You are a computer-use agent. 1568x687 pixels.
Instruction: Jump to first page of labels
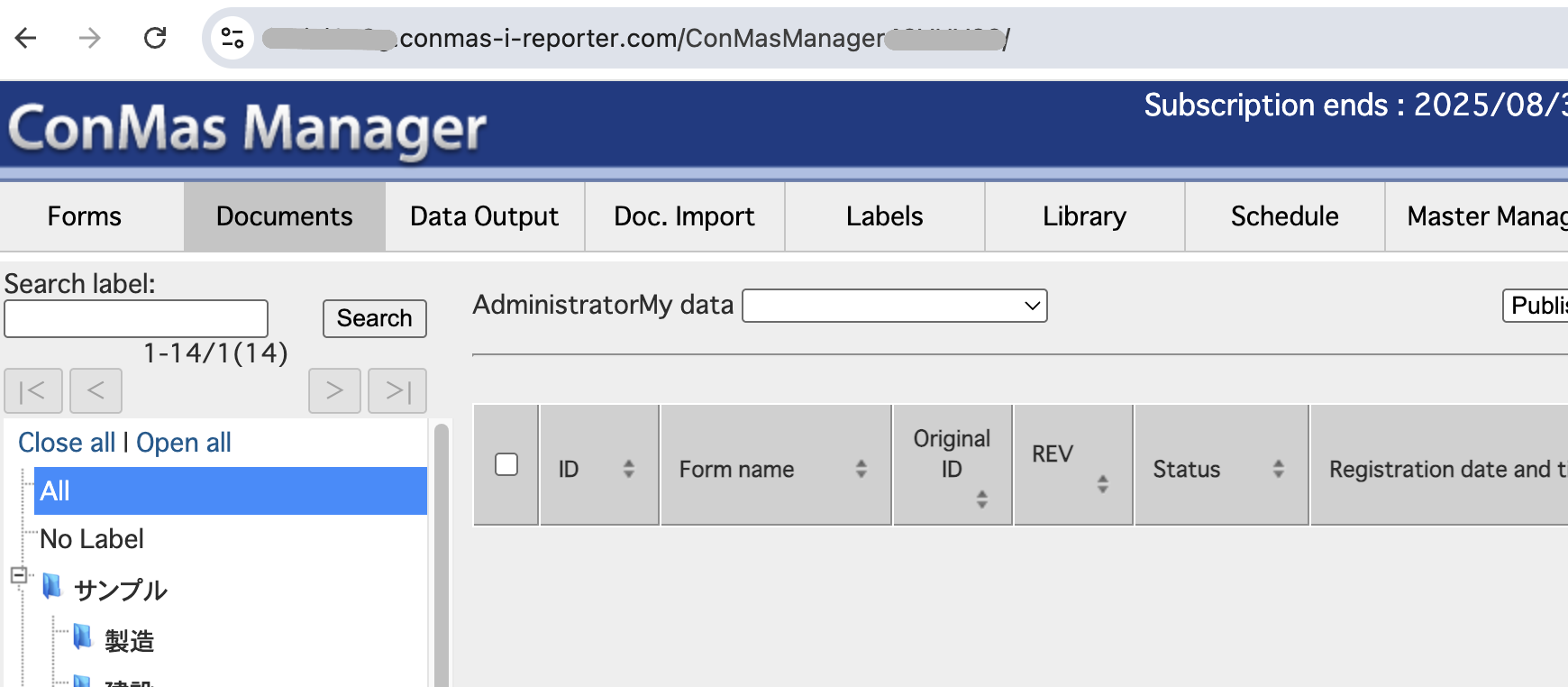click(33, 390)
